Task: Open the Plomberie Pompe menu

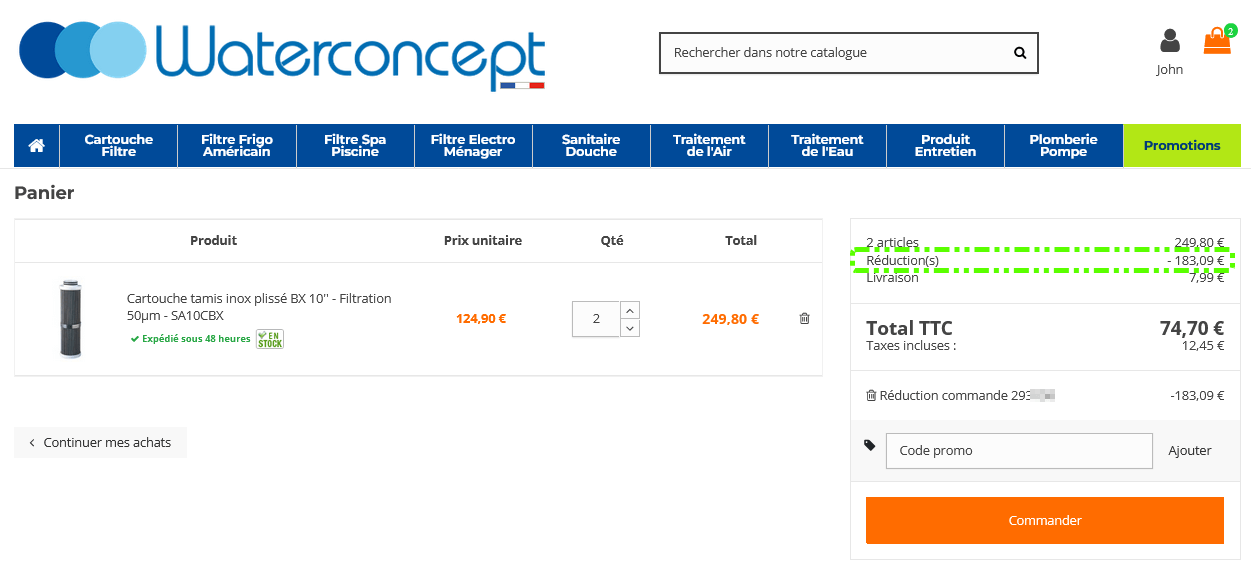Action: click(x=1063, y=146)
